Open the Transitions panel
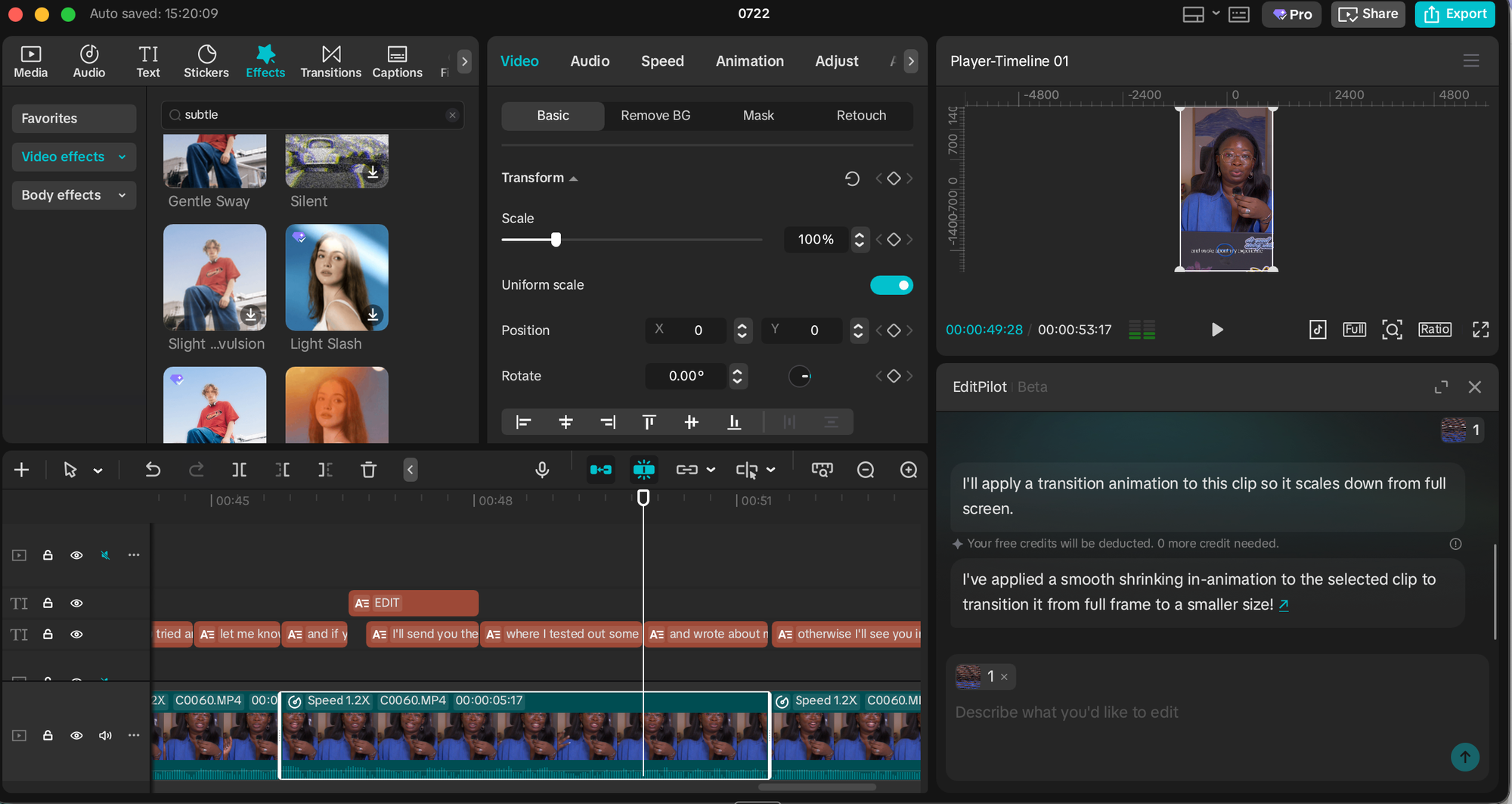The image size is (1512, 804). [x=331, y=61]
